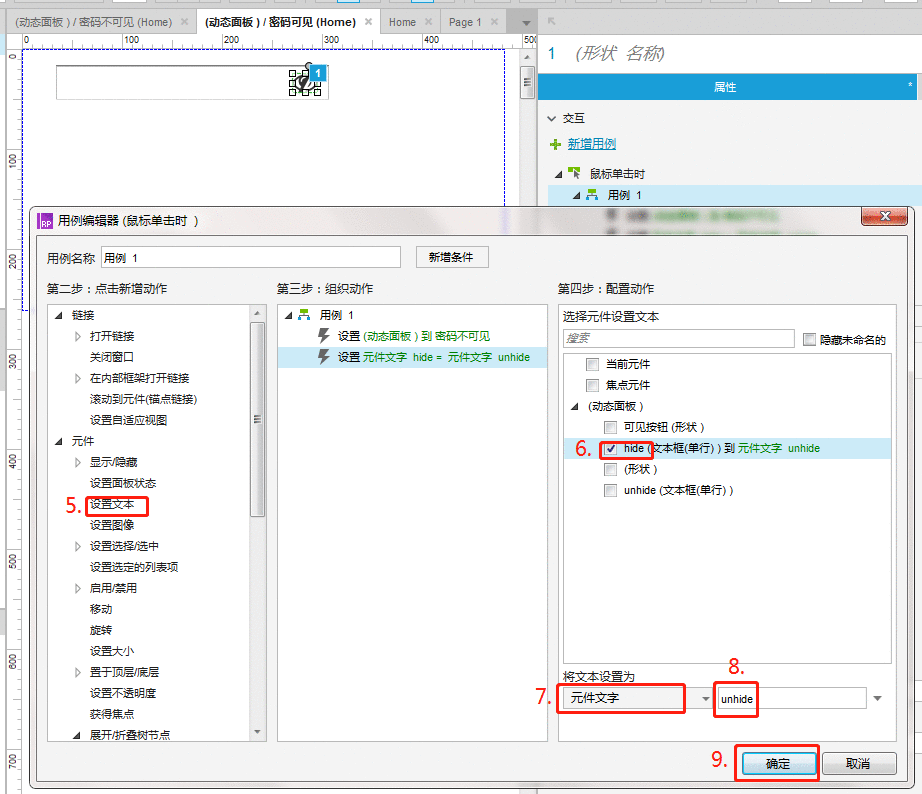
Task: Switch to the Page 1 tab
Action: 465,22
